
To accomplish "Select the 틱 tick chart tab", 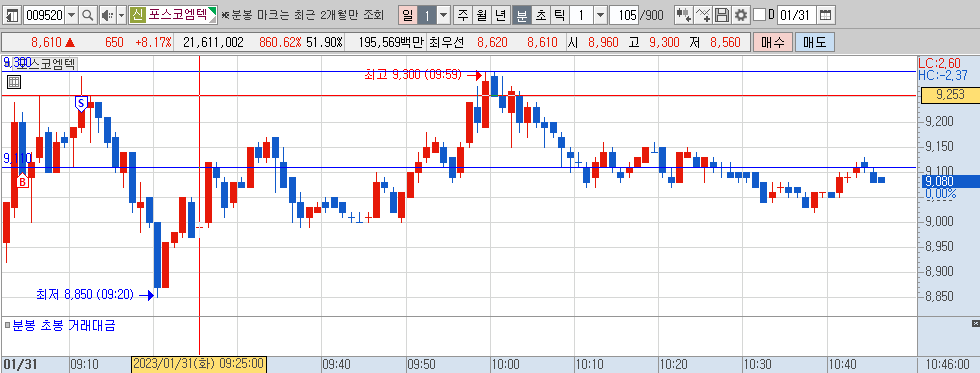I will (x=559, y=14).
